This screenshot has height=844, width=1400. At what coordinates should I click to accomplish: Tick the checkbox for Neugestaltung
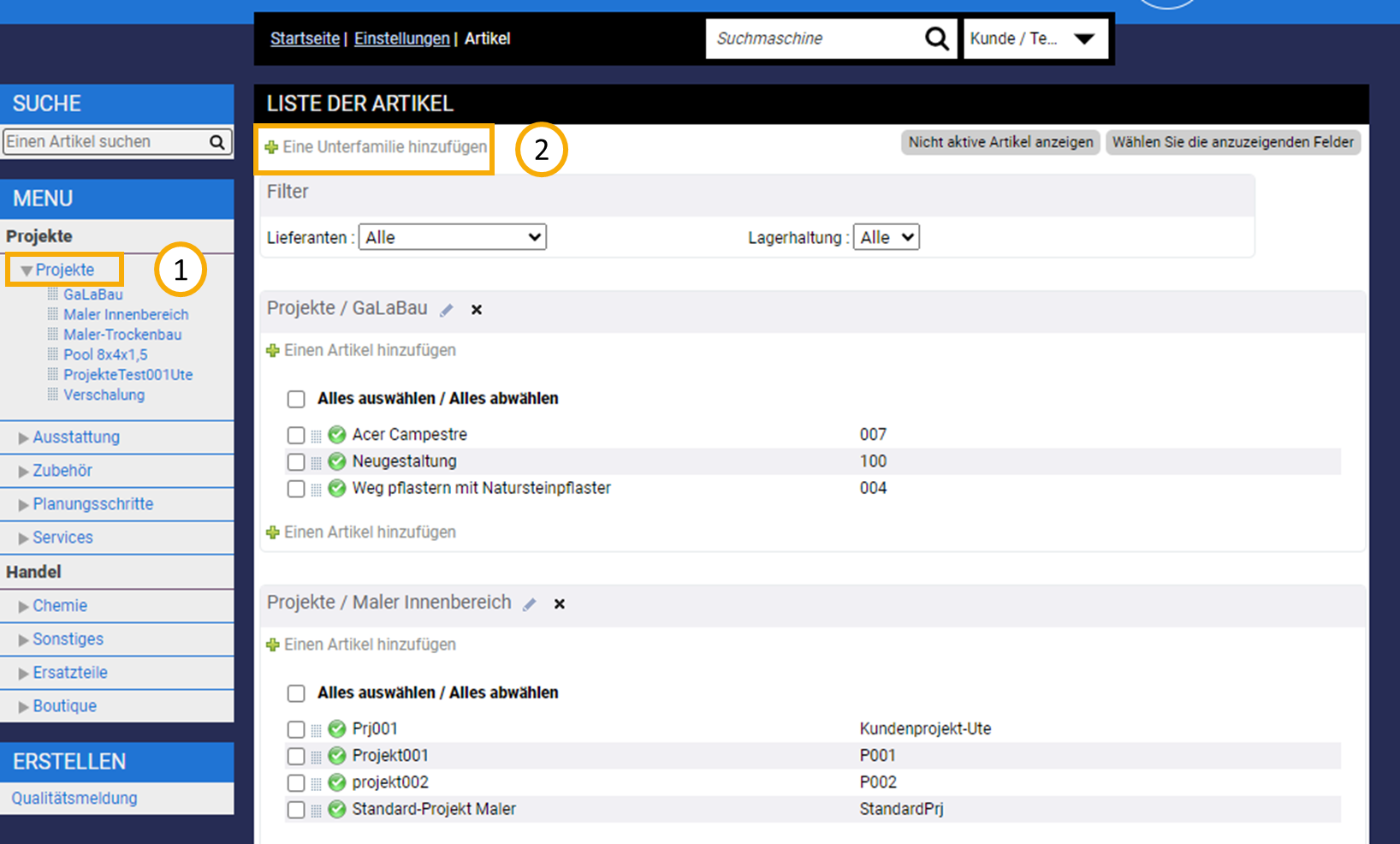click(x=296, y=462)
